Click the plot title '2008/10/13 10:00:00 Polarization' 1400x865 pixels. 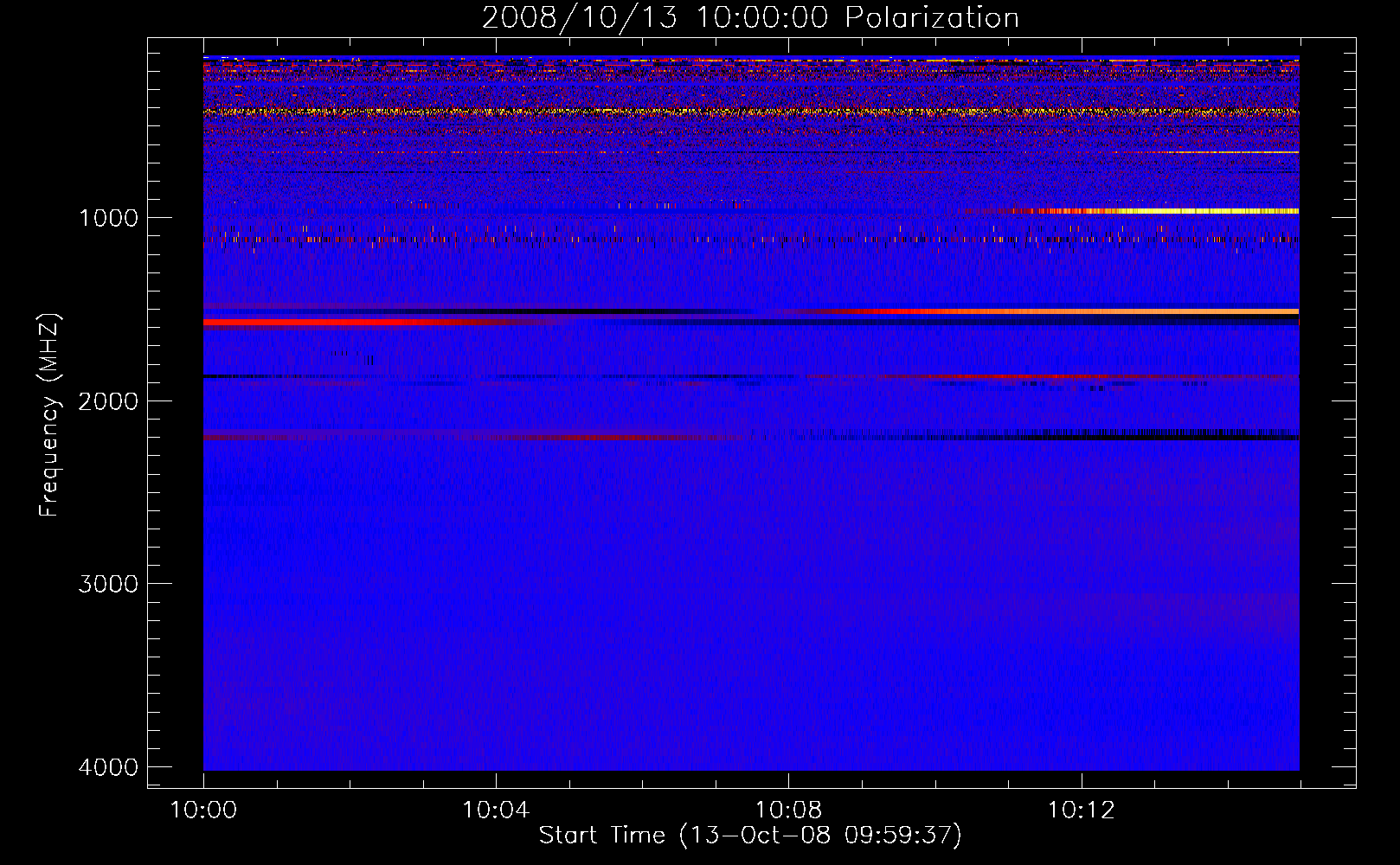750,17
